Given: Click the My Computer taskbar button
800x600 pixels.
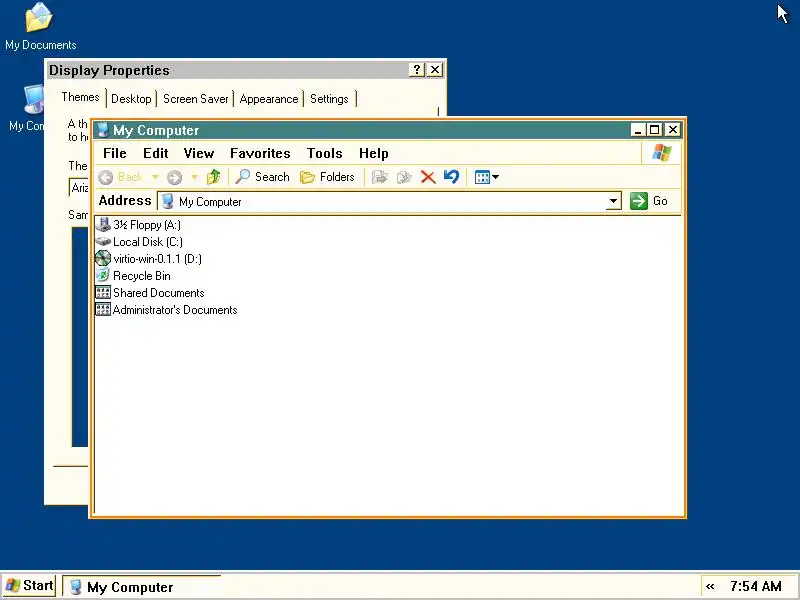Looking at the screenshot, I should [x=141, y=587].
